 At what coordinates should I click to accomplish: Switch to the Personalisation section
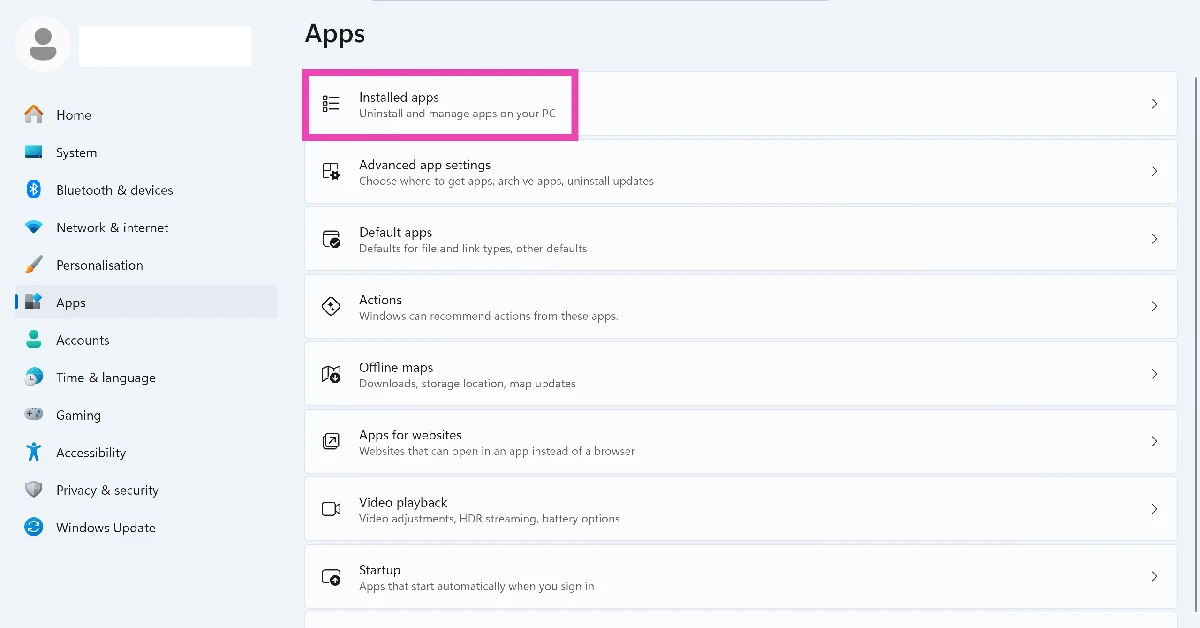[100, 264]
